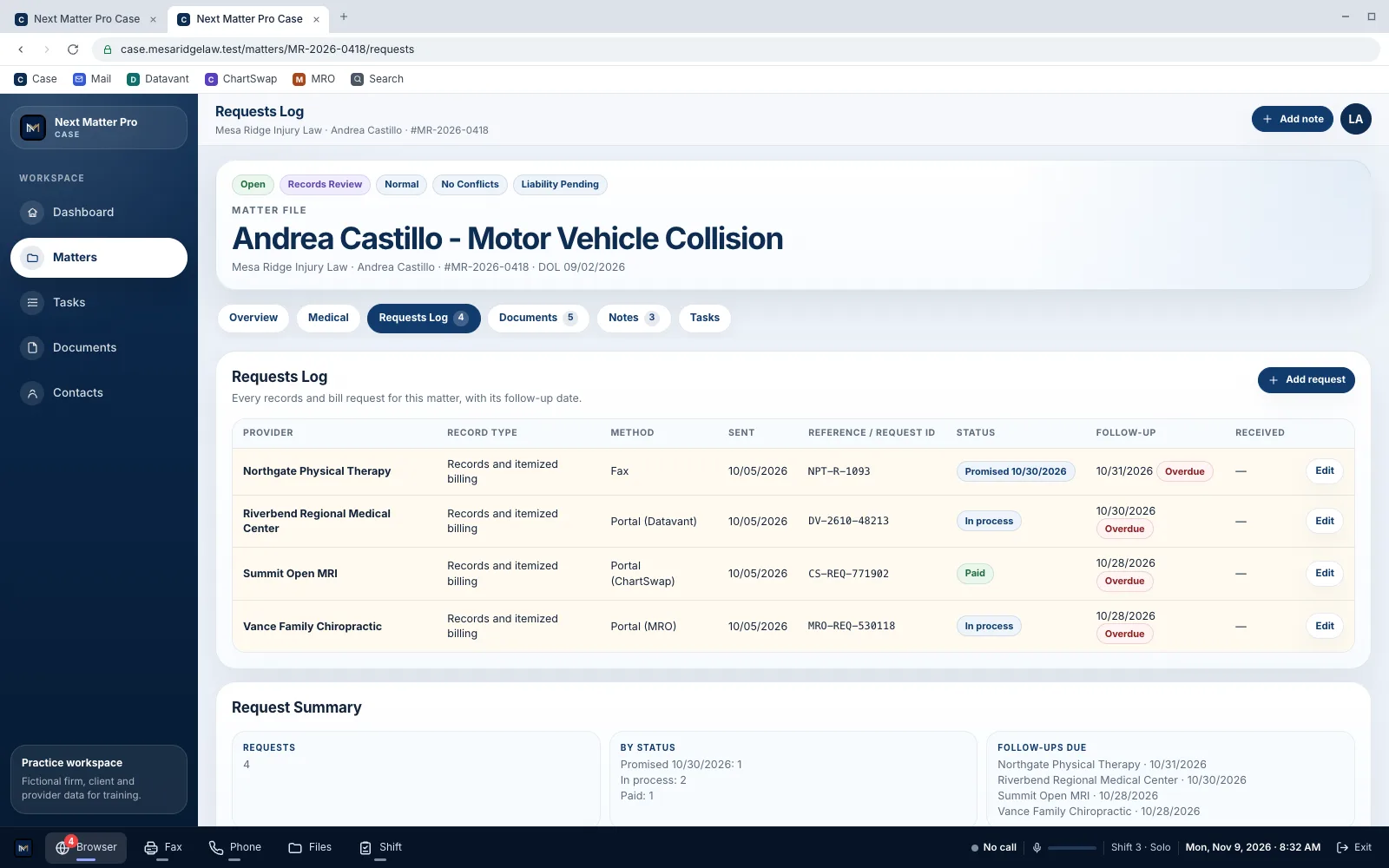The height and width of the screenshot is (868, 1389).
Task: Edit the Summit Open MRI request
Action: click(x=1324, y=574)
